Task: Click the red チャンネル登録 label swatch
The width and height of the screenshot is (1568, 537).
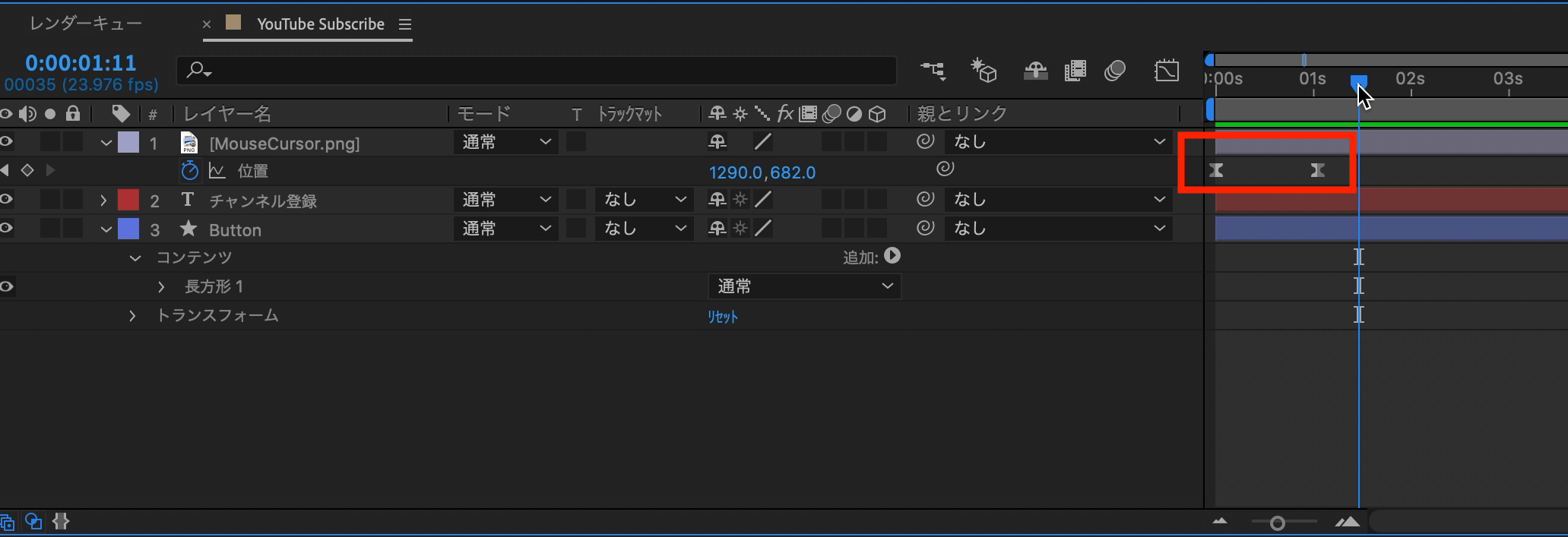Action: (x=128, y=200)
